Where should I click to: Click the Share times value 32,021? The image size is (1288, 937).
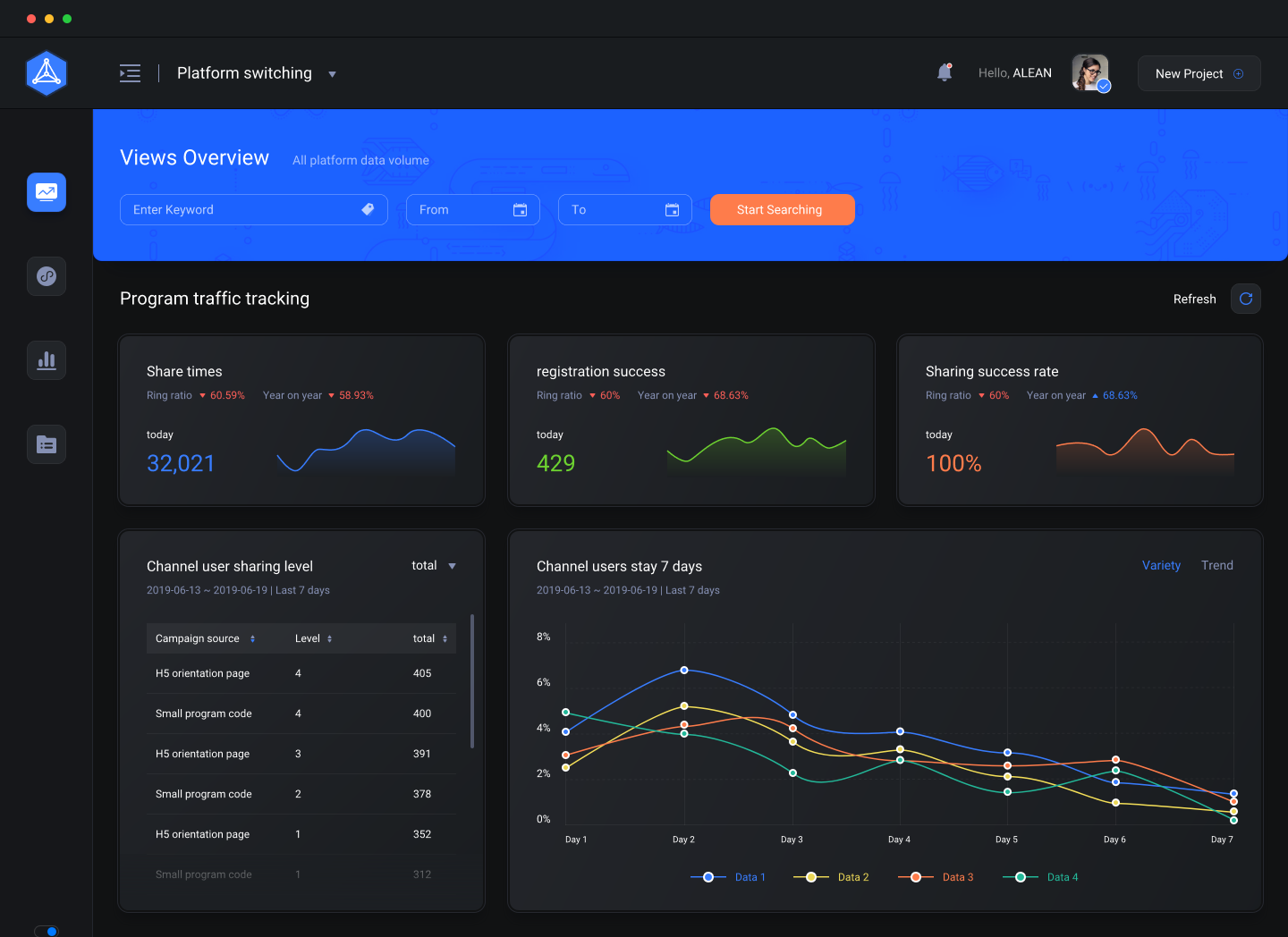tap(181, 463)
